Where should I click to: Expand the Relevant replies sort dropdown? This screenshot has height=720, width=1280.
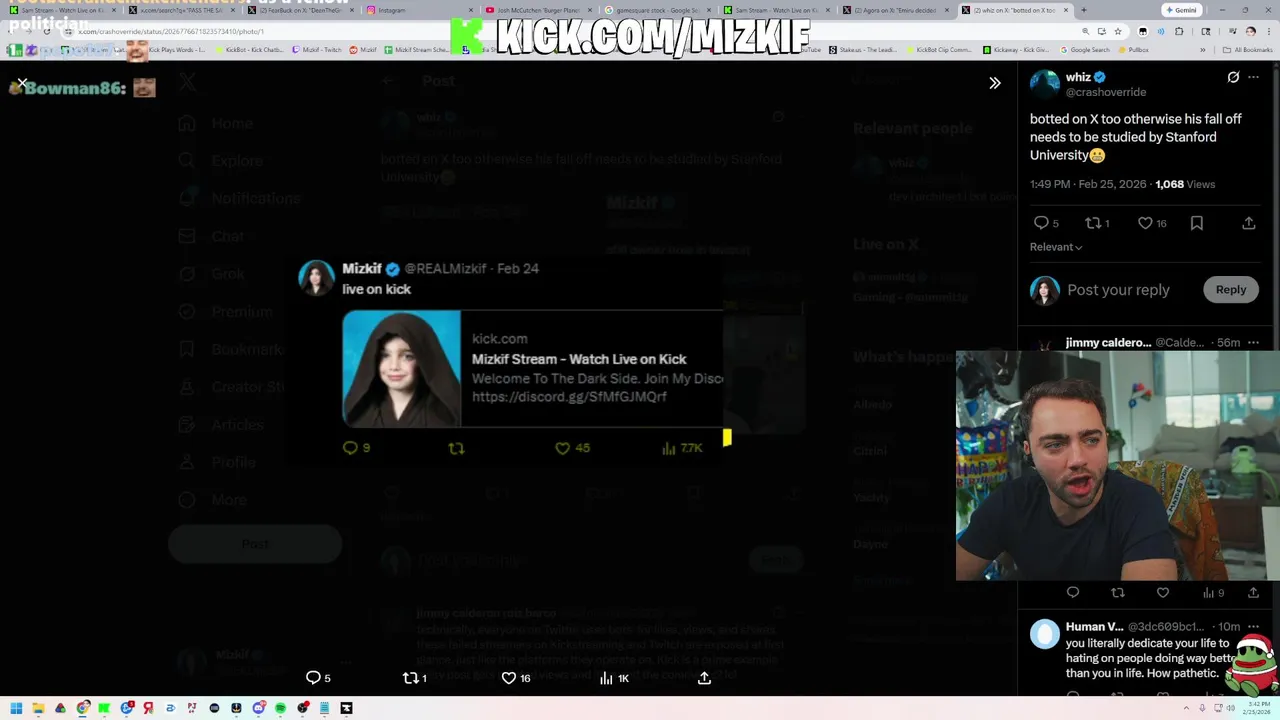pos(1056,247)
